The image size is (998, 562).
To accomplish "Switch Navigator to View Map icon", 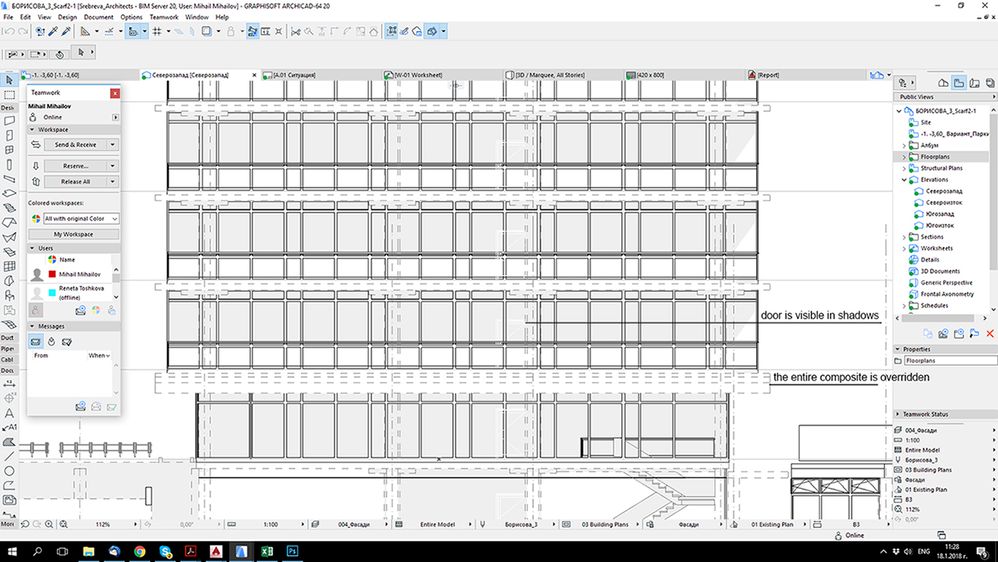I will [x=959, y=83].
